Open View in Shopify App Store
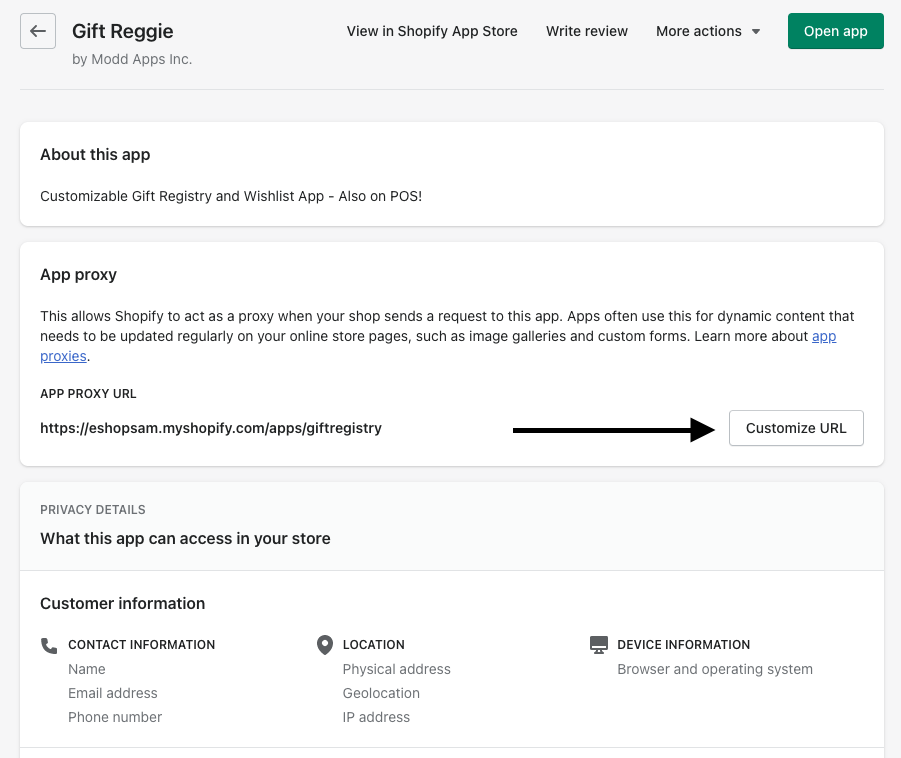 tap(432, 31)
